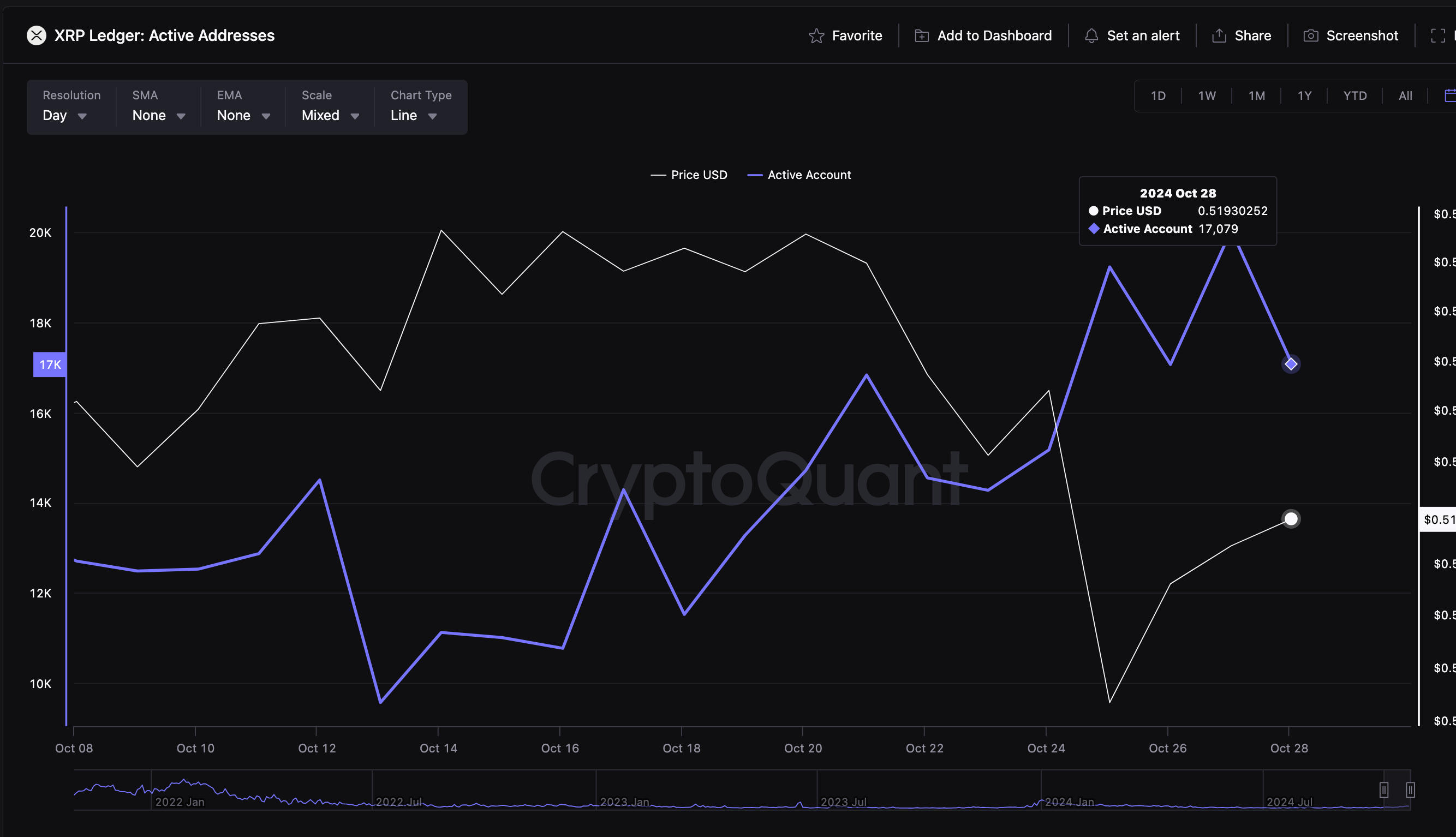Click the arrow next to SMA None
Viewport: 1456px width, 837px height.
click(x=181, y=116)
